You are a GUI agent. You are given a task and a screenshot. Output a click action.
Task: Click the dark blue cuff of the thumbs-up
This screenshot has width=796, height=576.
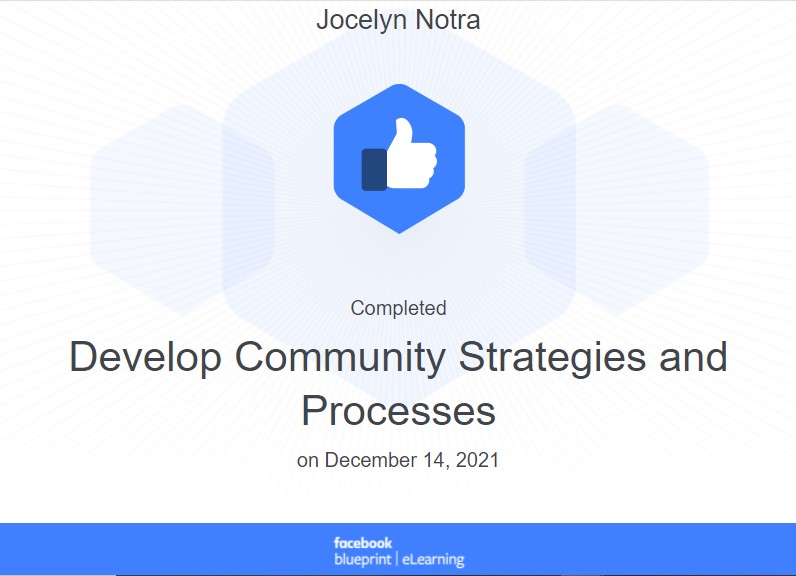coord(373,169)
